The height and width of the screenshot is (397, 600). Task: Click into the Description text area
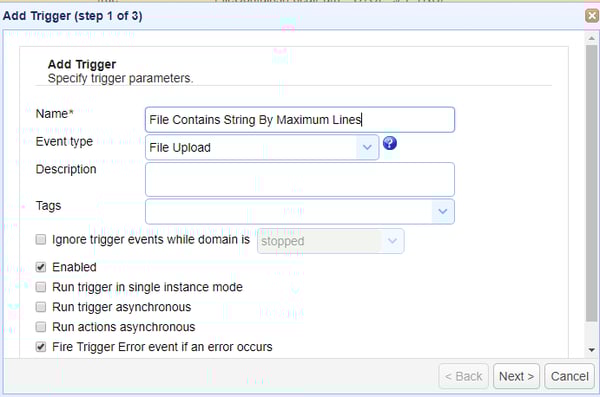(300, 179)
